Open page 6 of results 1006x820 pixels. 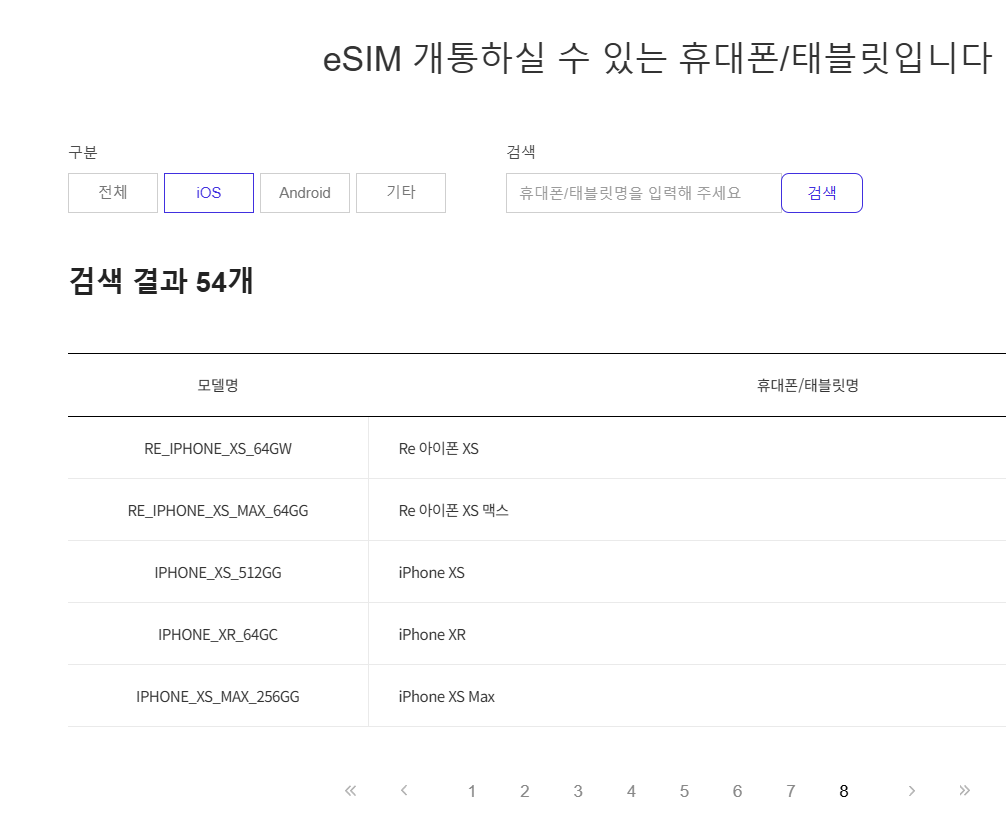[737, 791]
